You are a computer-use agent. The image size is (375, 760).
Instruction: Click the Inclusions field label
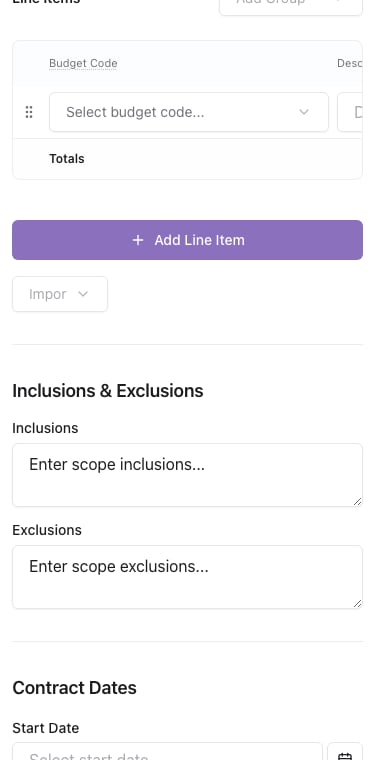point(45,428)
